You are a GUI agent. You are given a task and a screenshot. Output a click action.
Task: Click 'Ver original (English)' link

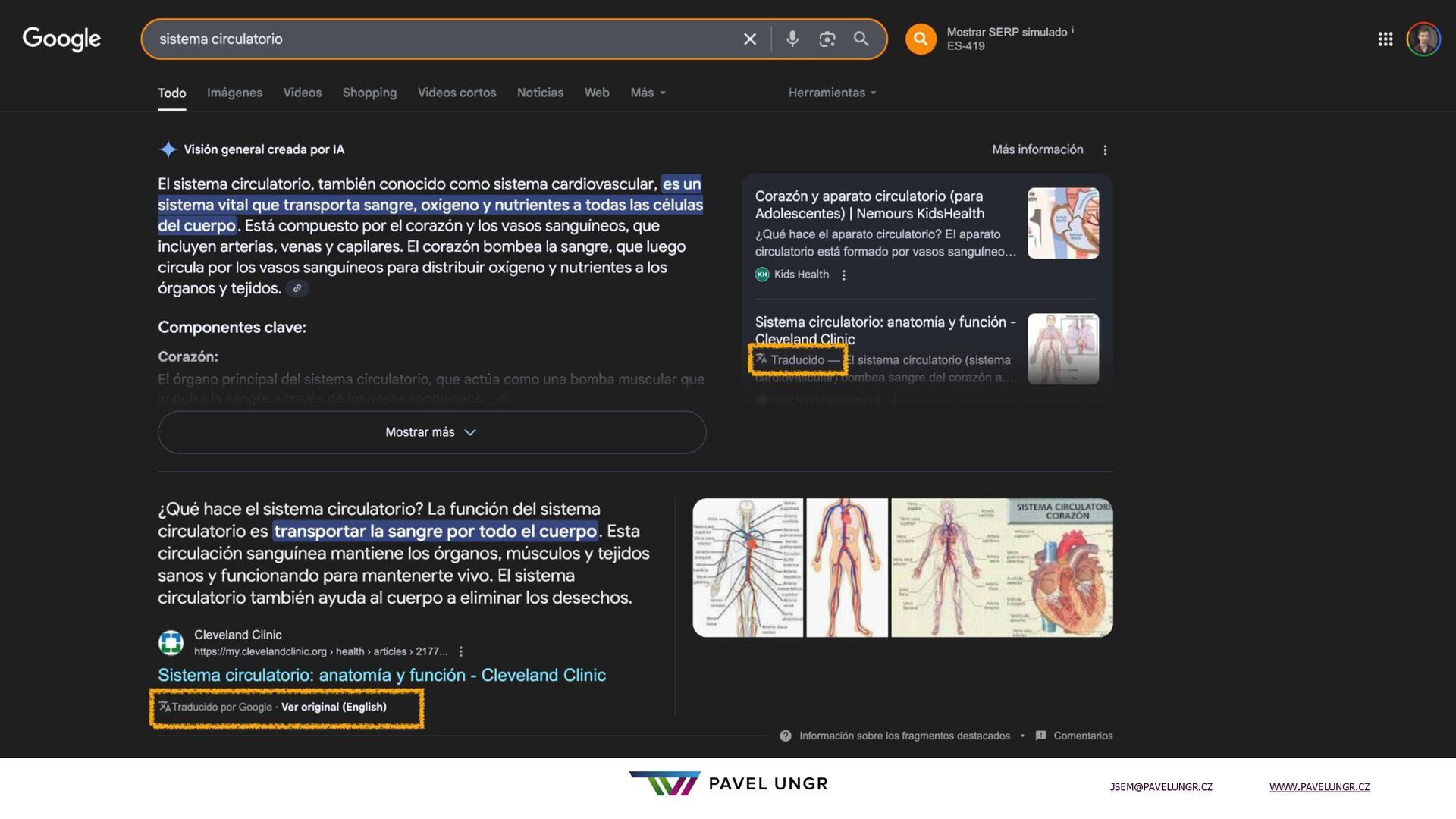(x=334, y=707)
